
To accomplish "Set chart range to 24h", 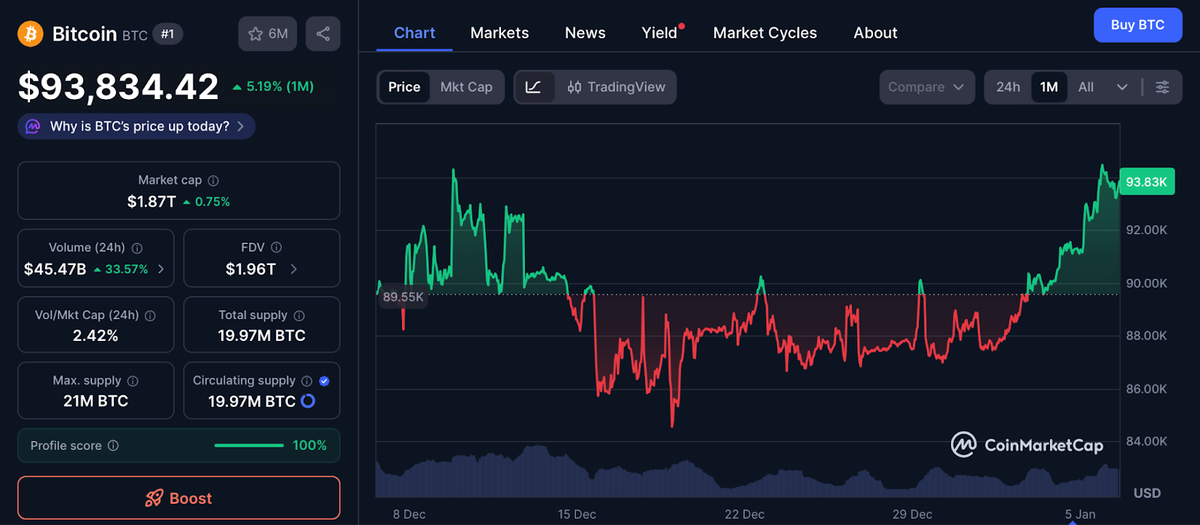I will click(x=1008, y=87).
